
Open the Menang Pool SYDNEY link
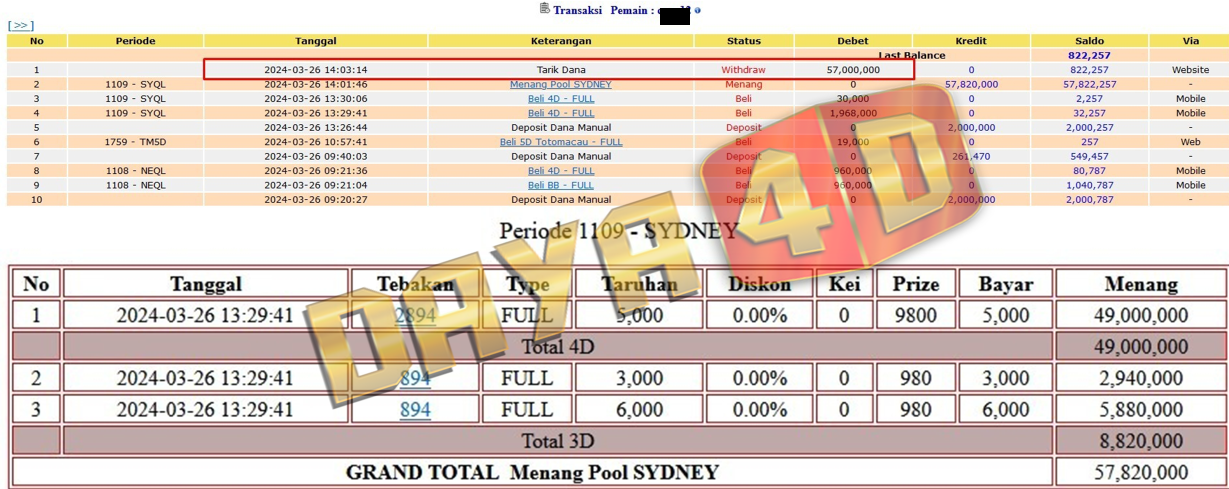click(560, 85)
